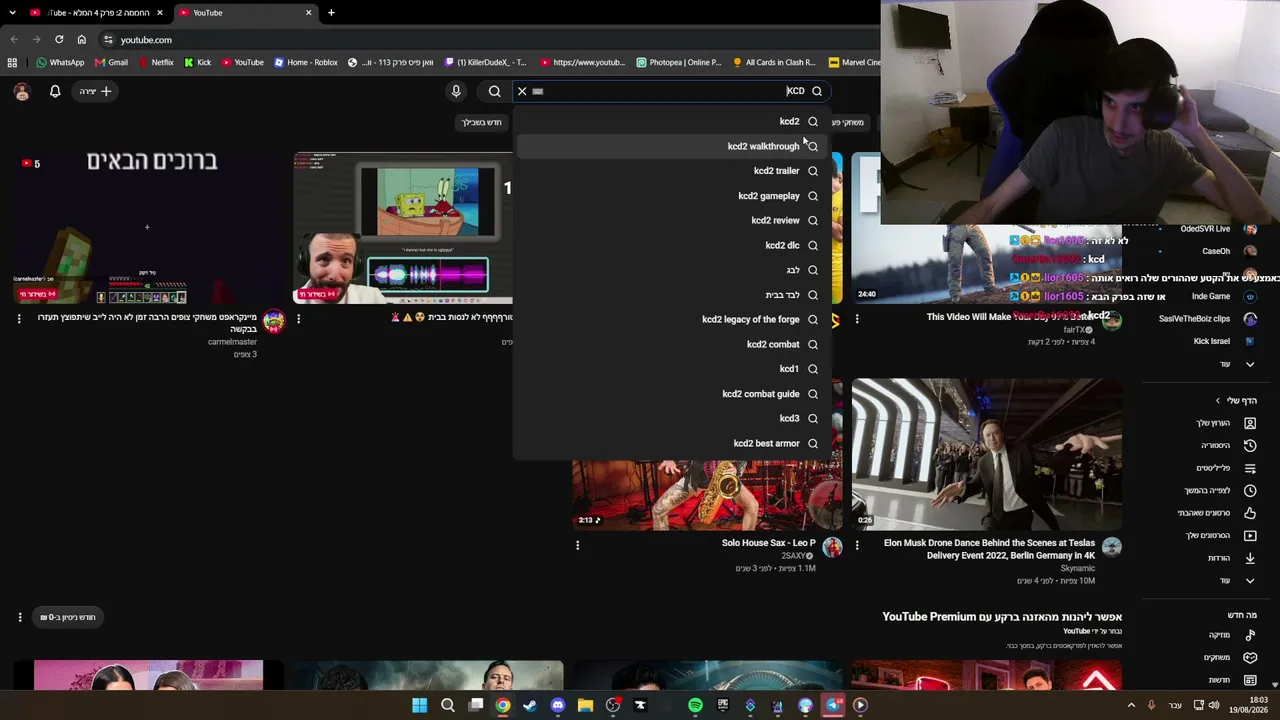
Task: Pick the 'kcd2 gameplay' suggestion
Action: click(x=672, y=196)
